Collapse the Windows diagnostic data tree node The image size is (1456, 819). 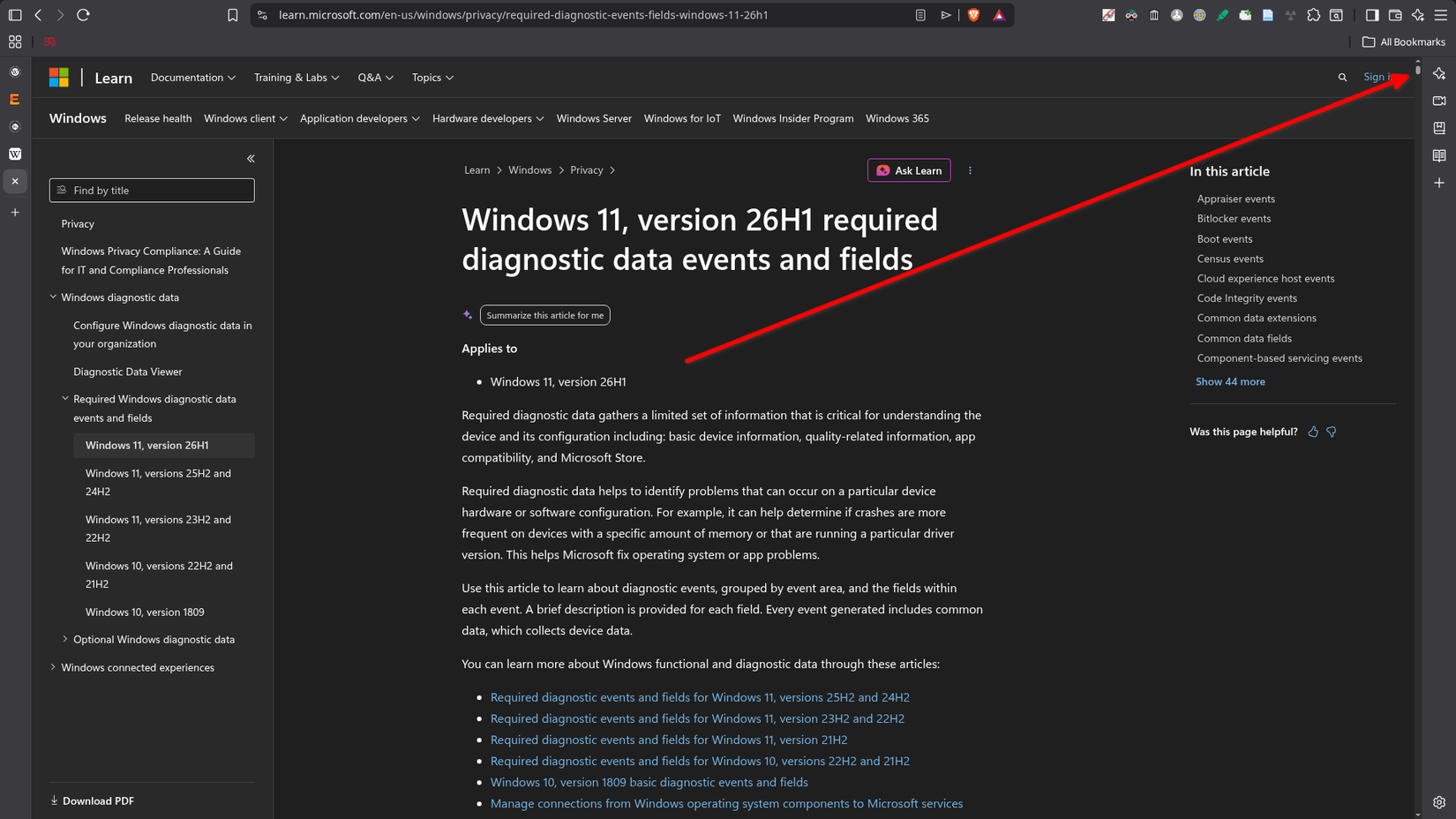pos(53,297)
